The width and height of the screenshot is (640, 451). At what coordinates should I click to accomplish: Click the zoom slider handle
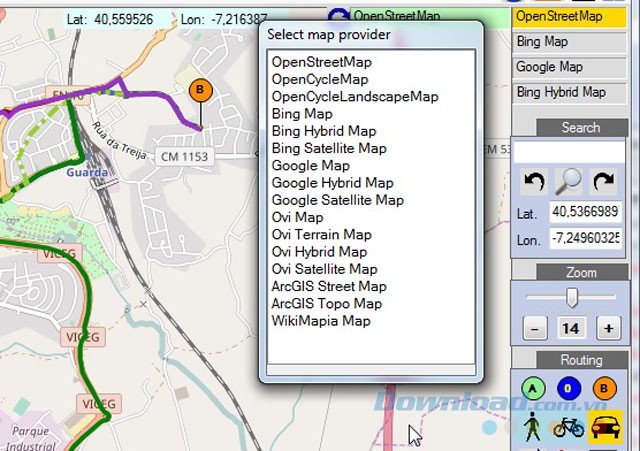click(x=572, y=297)
